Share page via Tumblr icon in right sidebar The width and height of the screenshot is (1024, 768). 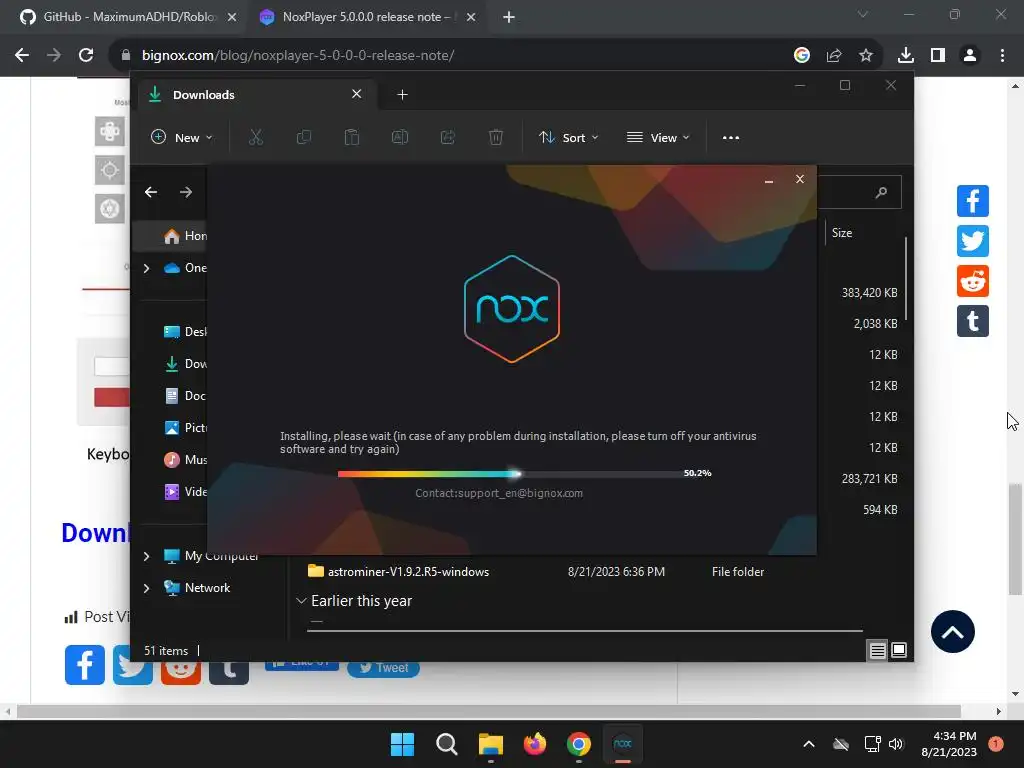972,321
